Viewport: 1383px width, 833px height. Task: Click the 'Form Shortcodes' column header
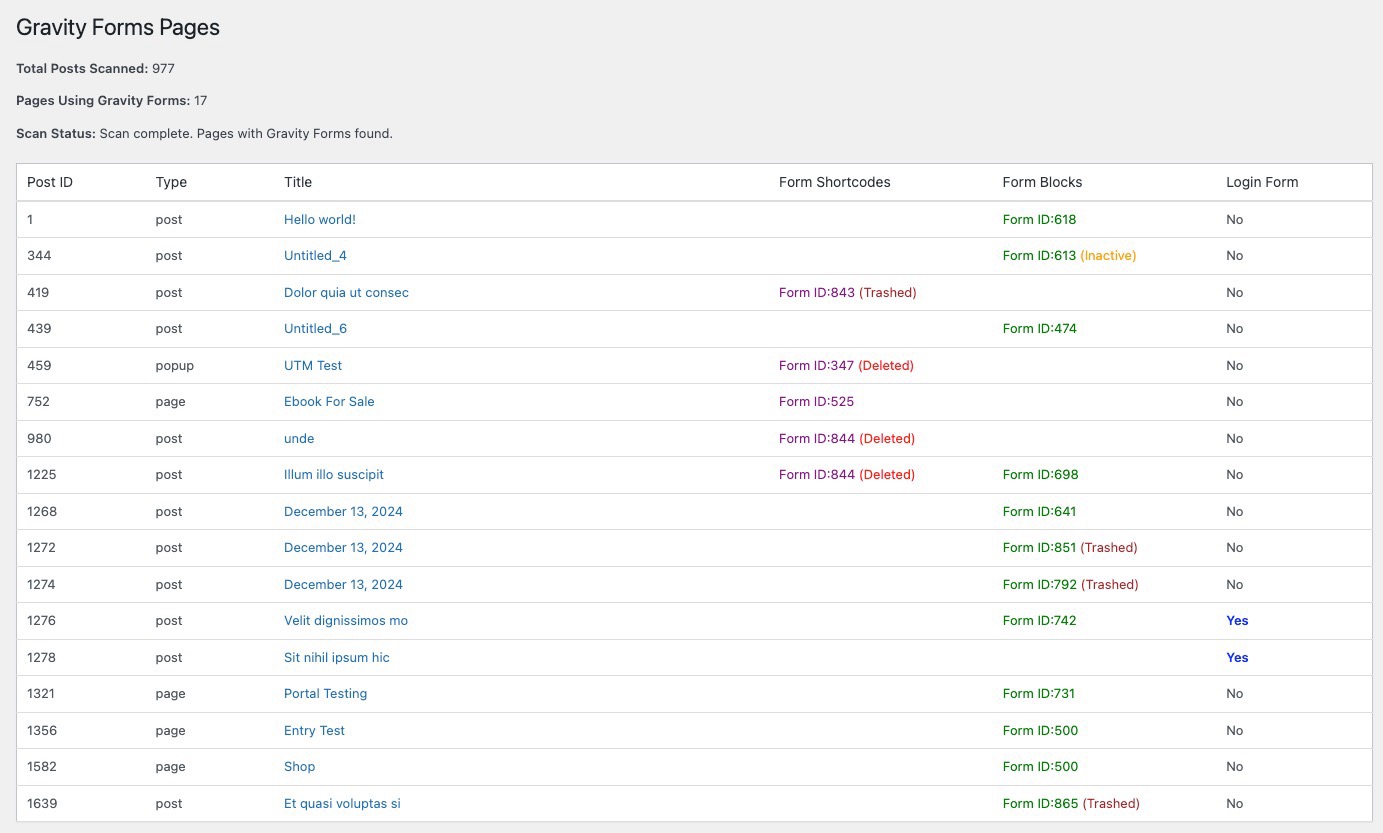point(834,182)
